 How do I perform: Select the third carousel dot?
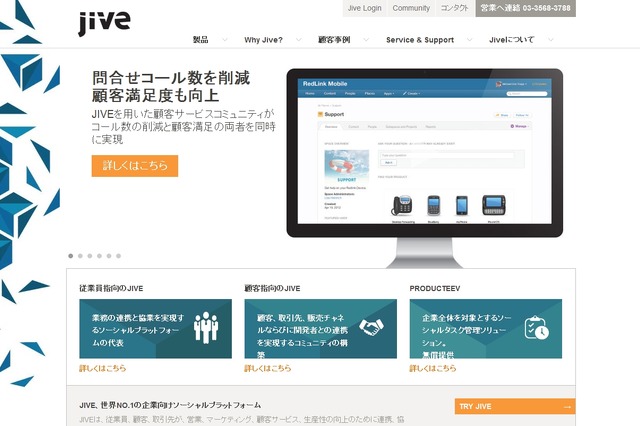(90, 256)
